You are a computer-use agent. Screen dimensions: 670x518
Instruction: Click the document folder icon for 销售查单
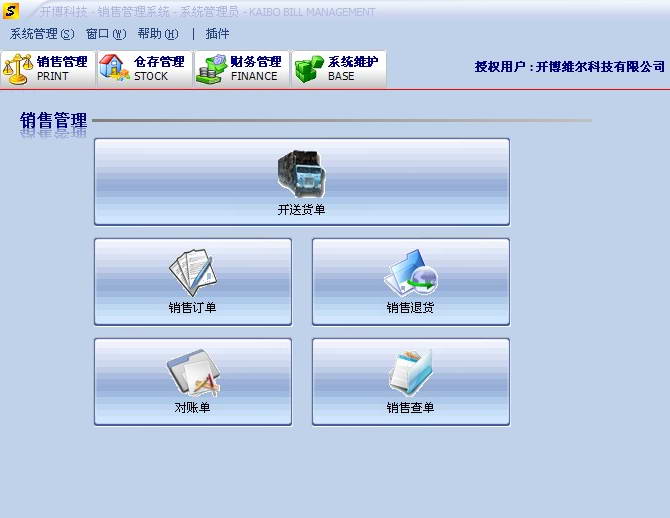click(411, 373)
